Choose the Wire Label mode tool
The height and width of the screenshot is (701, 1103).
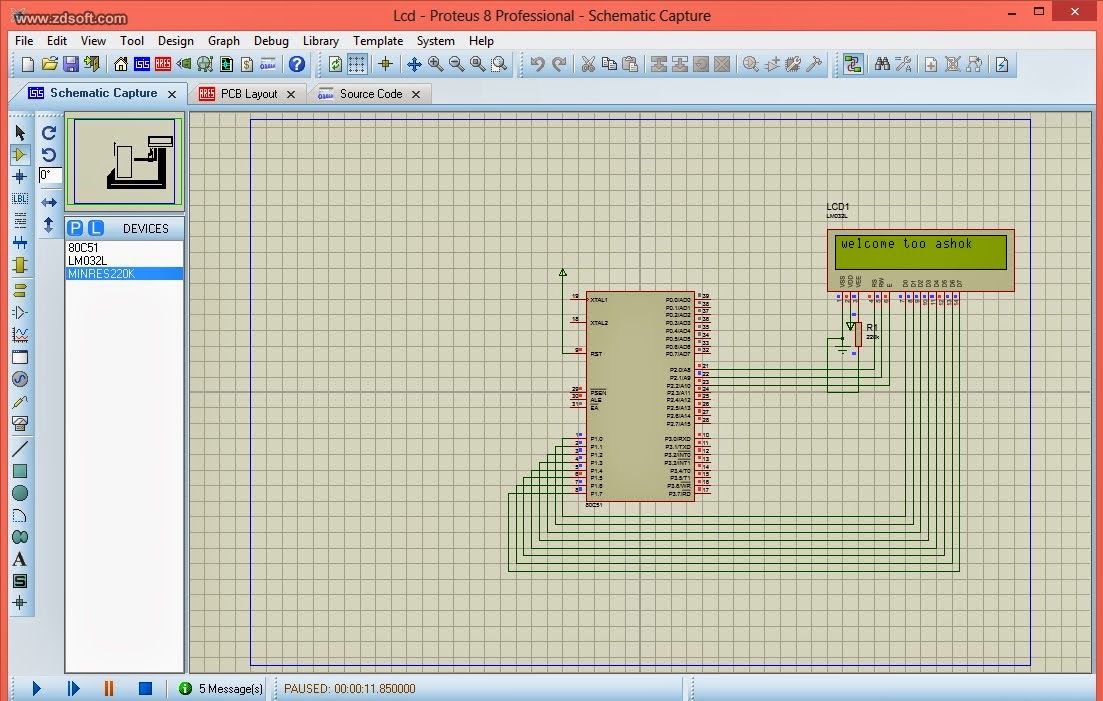click(20, 199)
